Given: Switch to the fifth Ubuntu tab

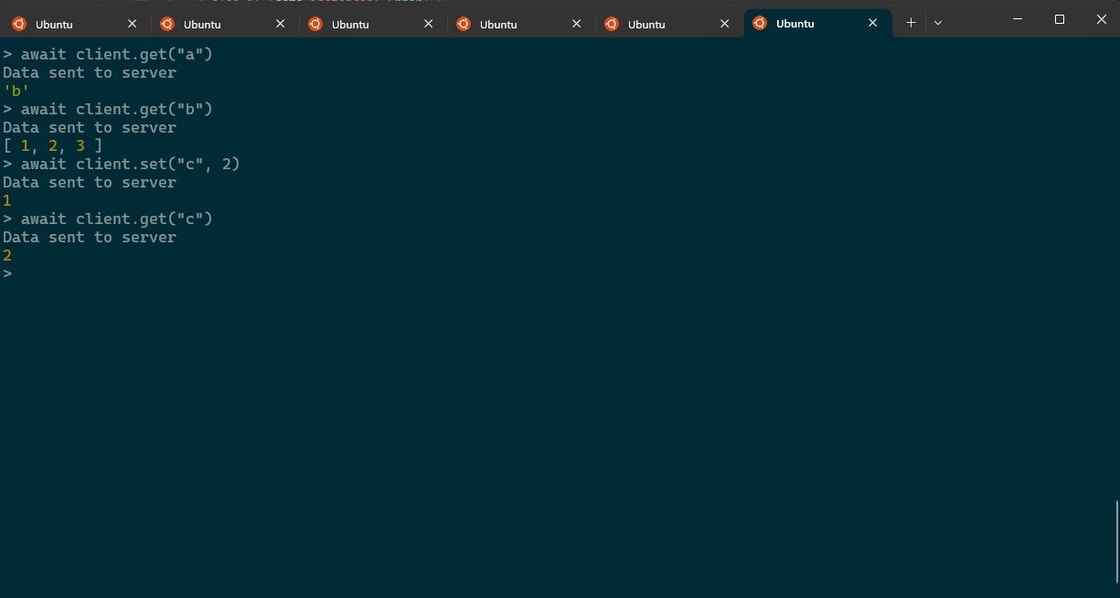Looking at the screenshot, I should point(667,24).
